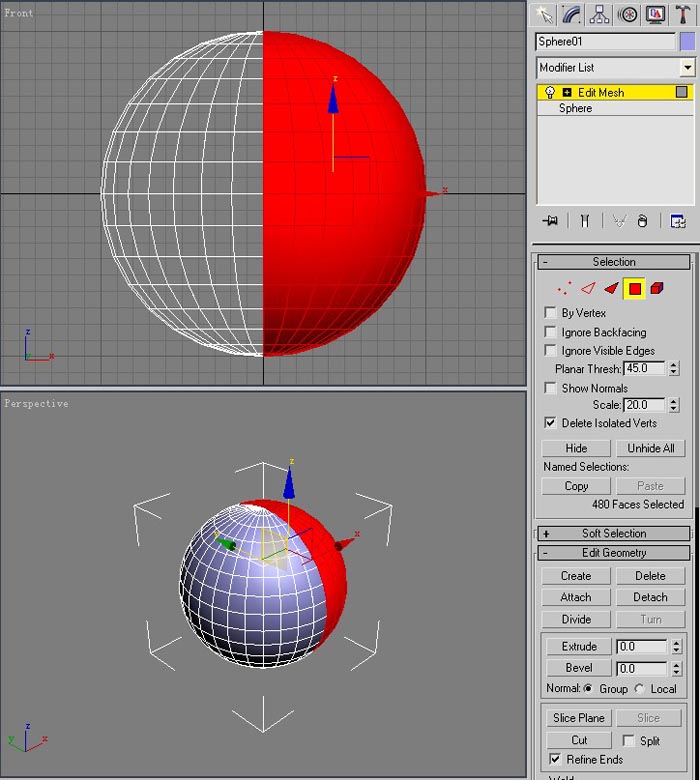This screenshot has height=780, width=700.
Task: Click the Named Selections Copy button
Action: pyautogui.click(x=576, y=486)
